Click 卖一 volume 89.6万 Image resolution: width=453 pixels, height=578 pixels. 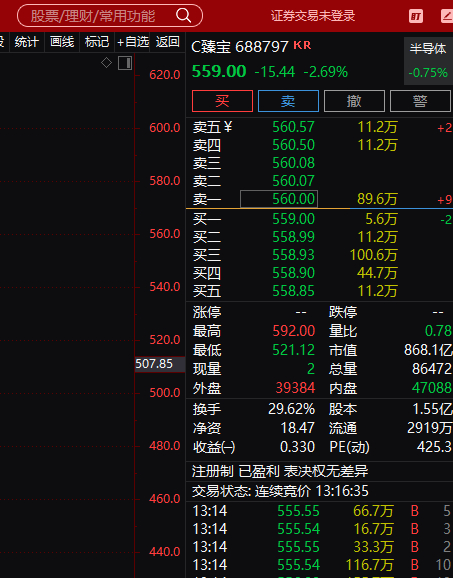pos(377,199)
